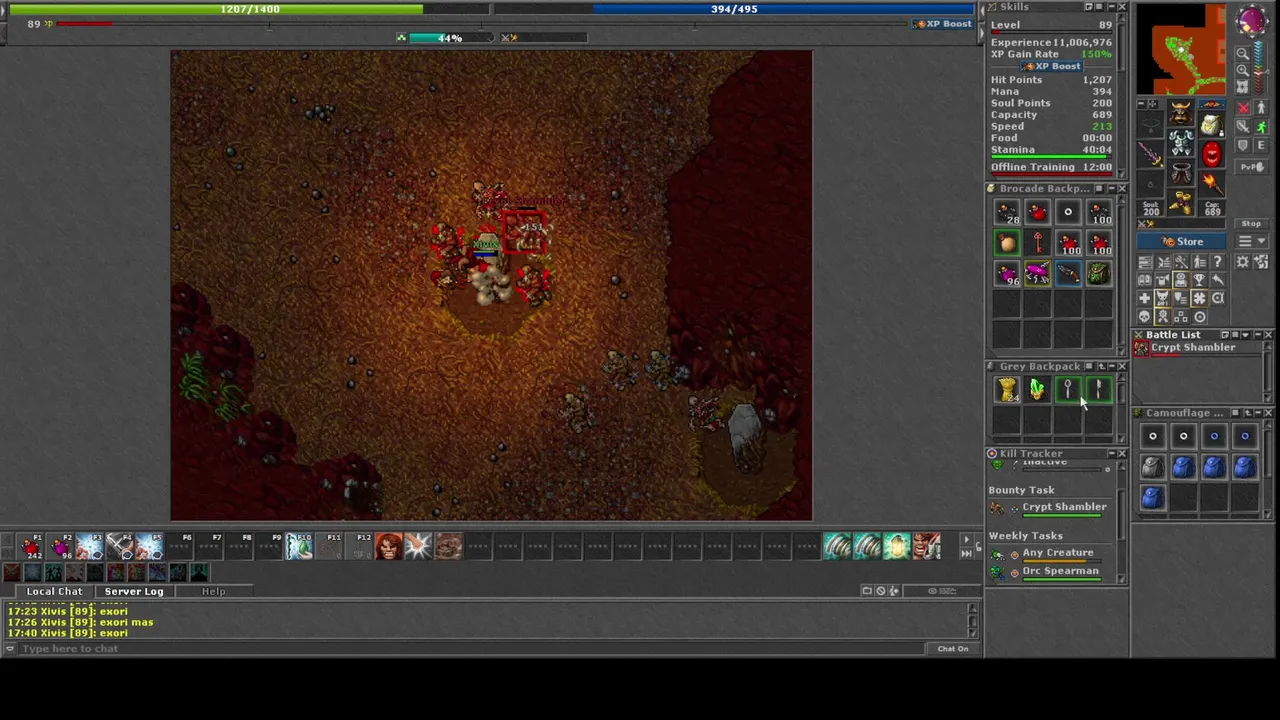This screenshot has height=720, width=1280.
Task: Click the helmet equipment slot
Action: coord(1181,111)
